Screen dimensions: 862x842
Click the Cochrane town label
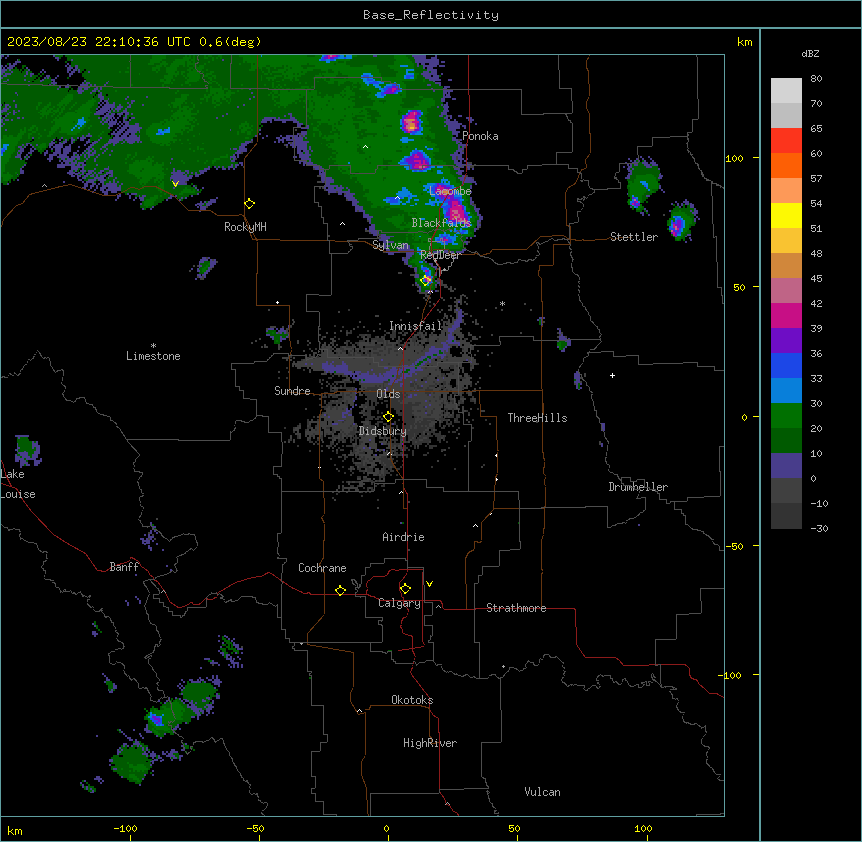tap(322, 568)
